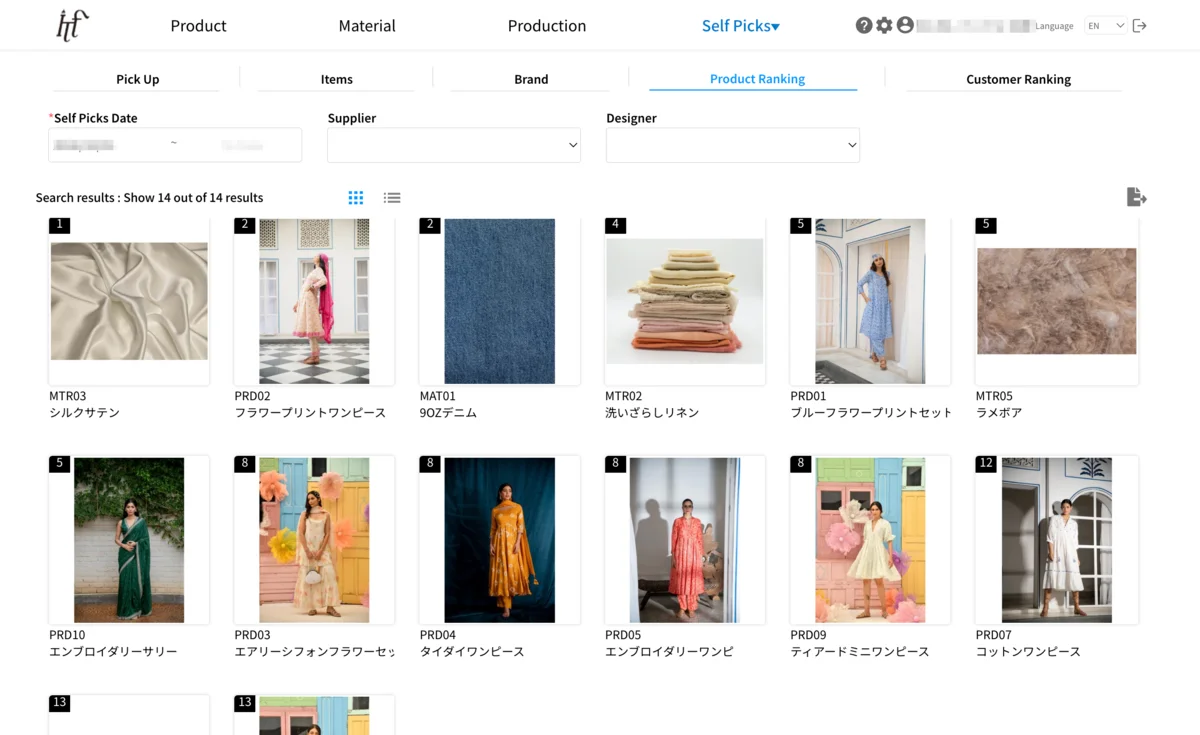Screen dimensions: 1200x735
Task: Open the MAT01 denim thumbnail
Action: click(x=500, y=301)
